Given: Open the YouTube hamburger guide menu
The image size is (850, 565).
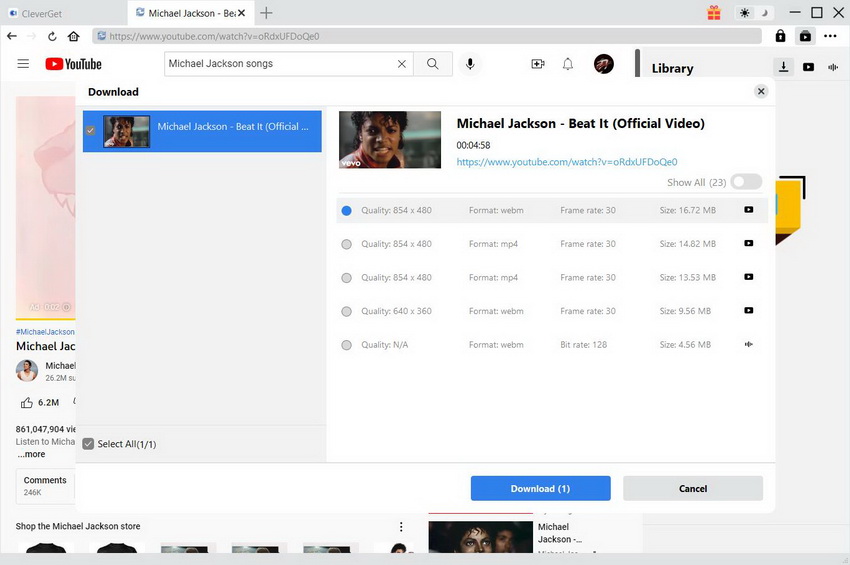Looking at the screenshot, I should pos(23,64).
